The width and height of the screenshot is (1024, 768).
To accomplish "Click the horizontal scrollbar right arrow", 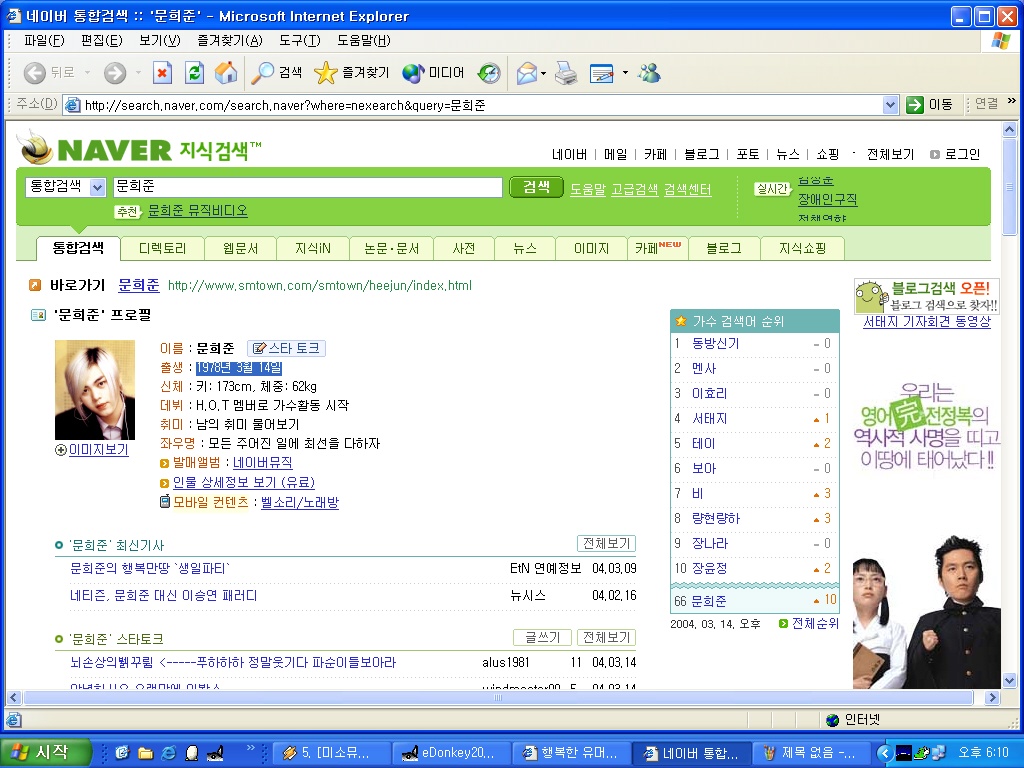I will pos(993,697).
